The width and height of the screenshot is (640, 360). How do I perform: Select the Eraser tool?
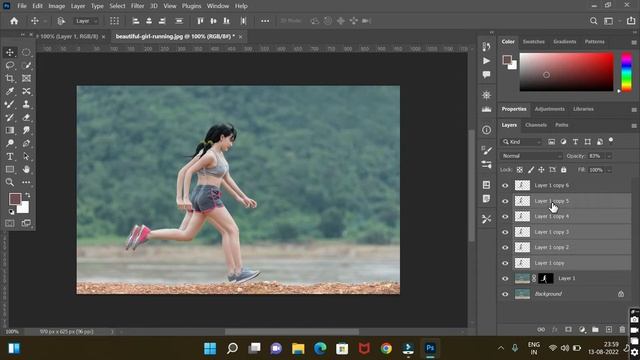[x=26, y=118]
